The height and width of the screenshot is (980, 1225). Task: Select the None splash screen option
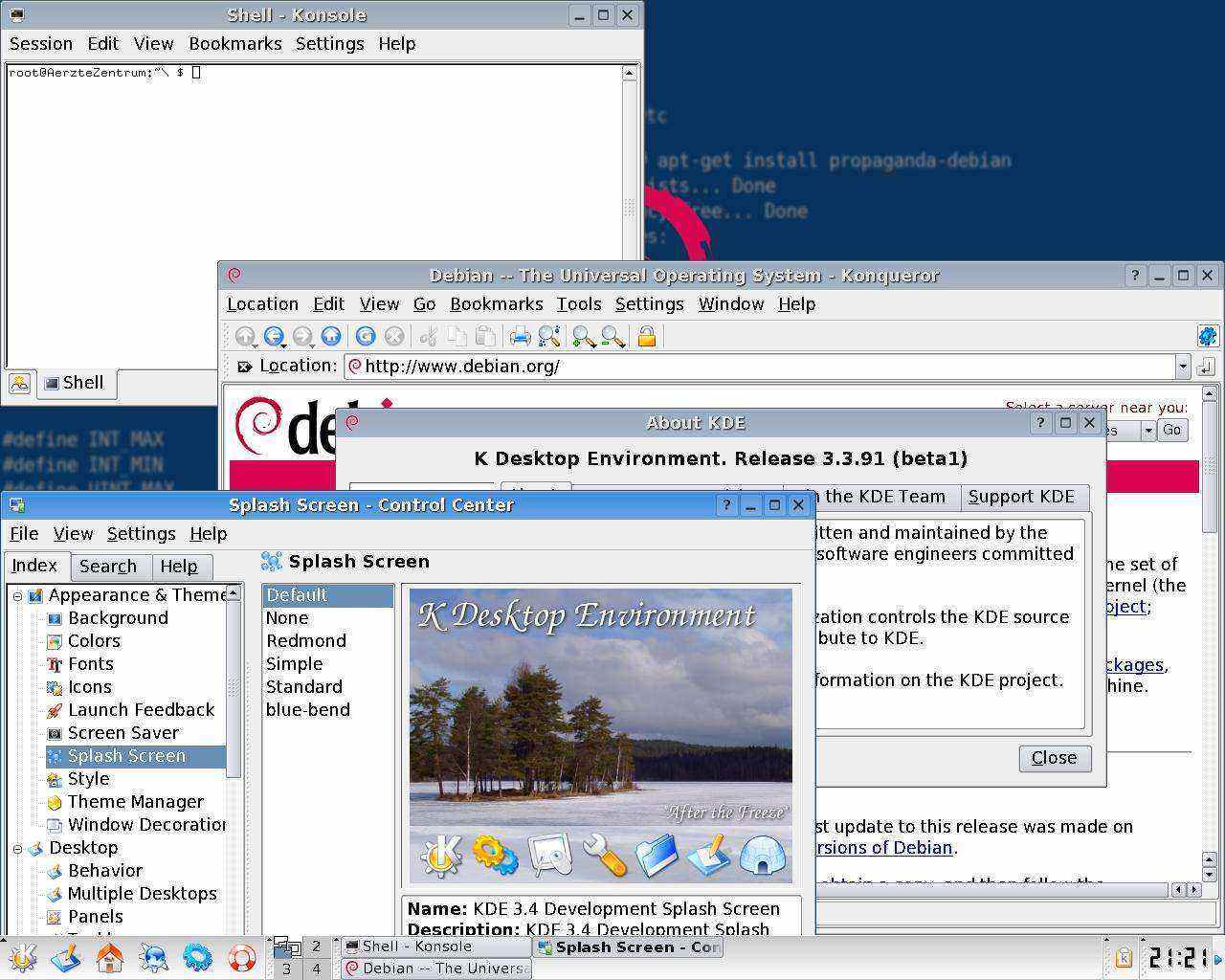point(287,618)
